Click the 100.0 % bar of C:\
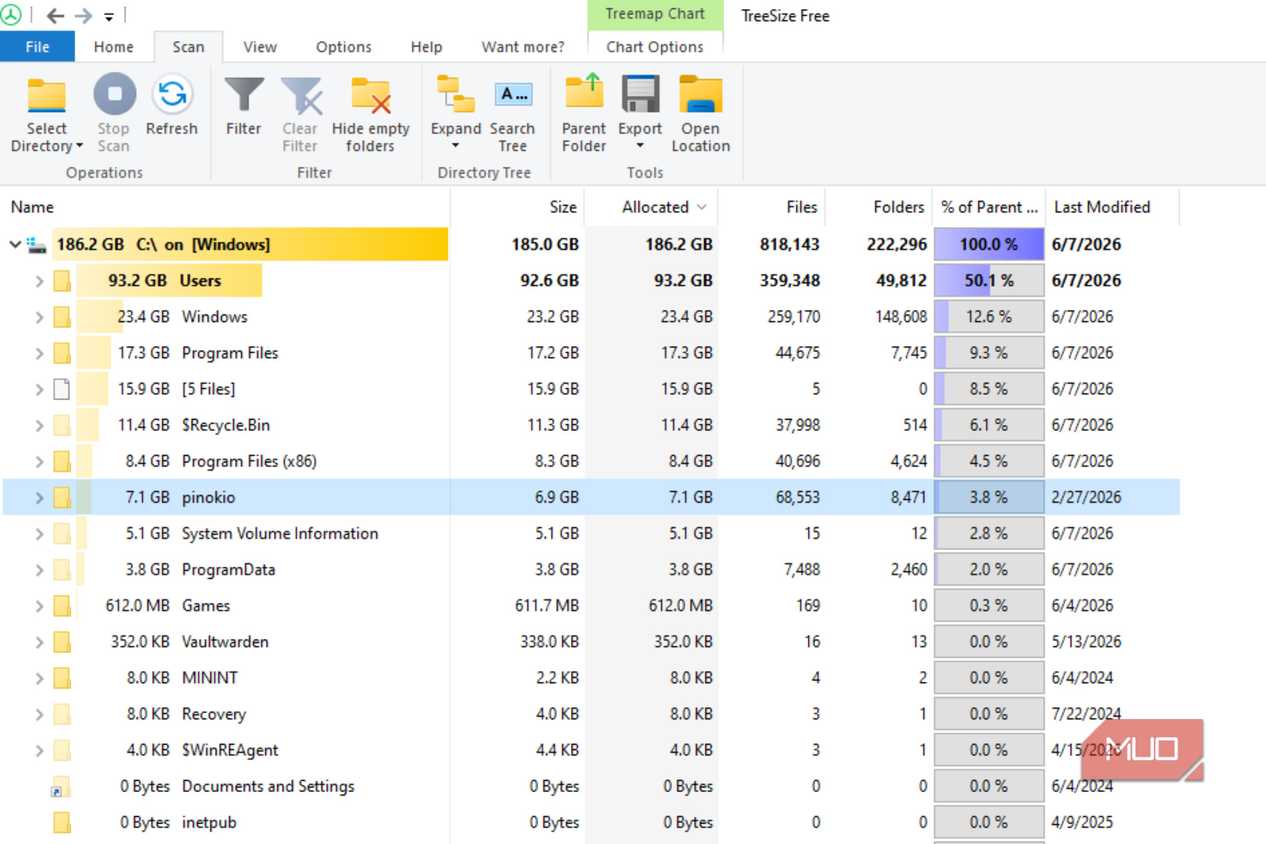This screenshot has height=844, width=1266. click(989, 244)
